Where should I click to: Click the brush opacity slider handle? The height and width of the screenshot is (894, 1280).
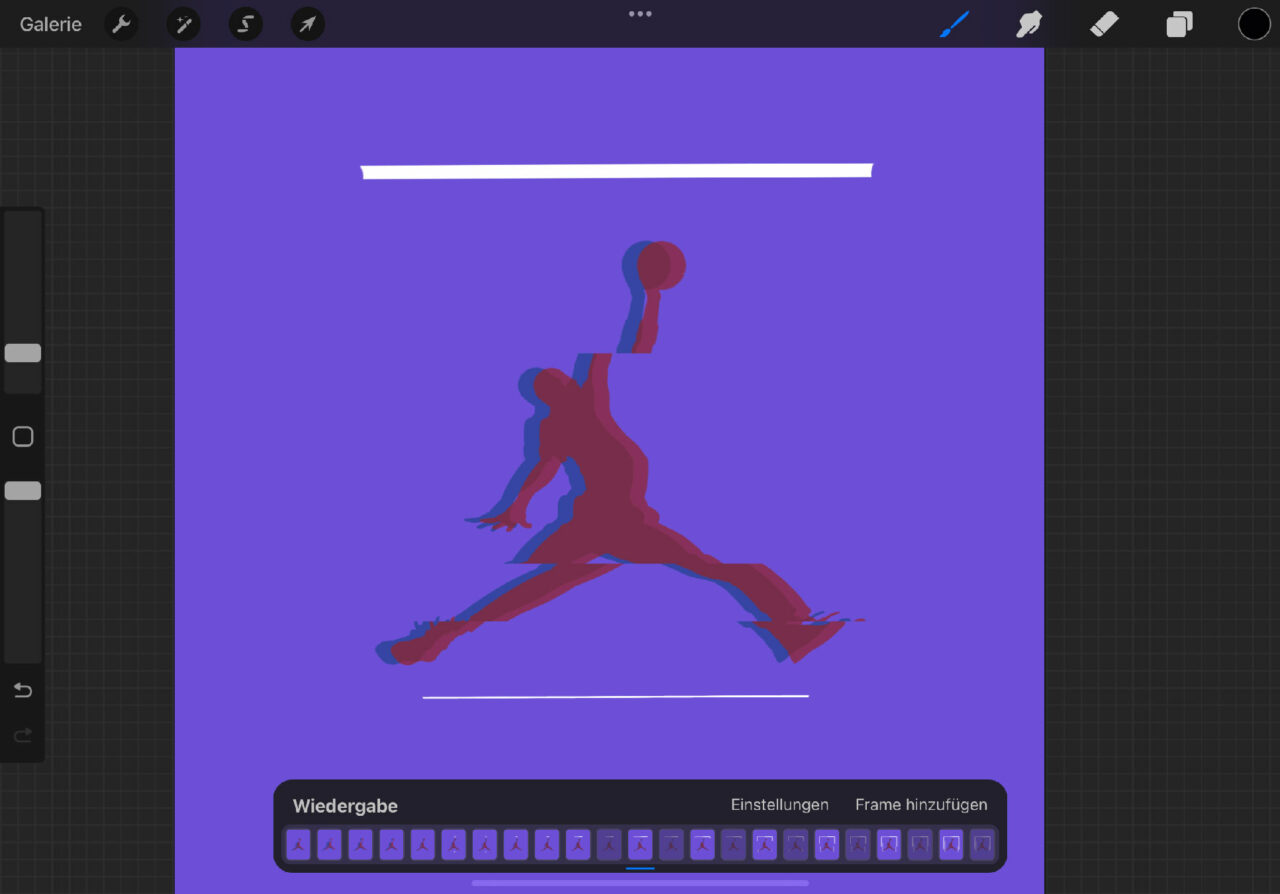point(23,491)
